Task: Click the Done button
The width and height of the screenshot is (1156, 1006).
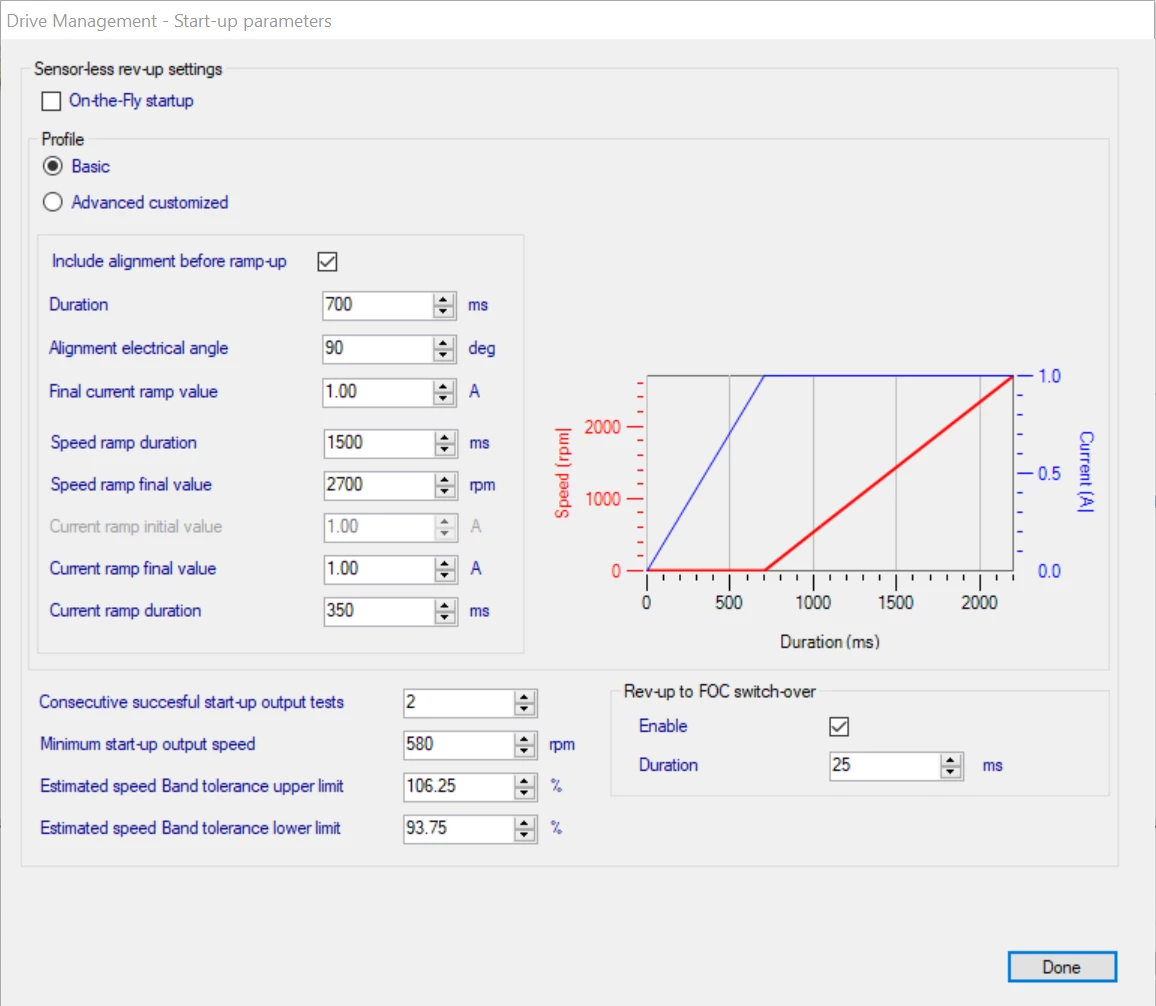Action: click(x=1062, y=967)
